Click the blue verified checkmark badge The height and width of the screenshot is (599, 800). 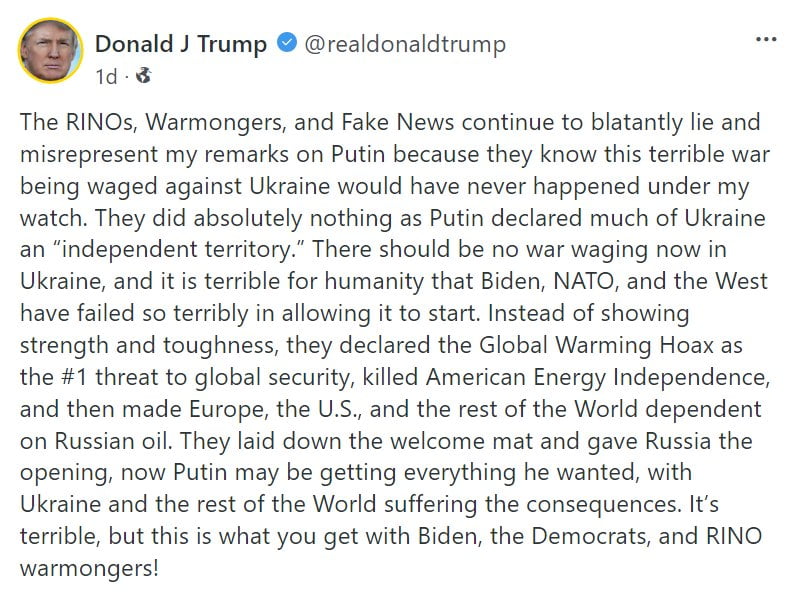[x=286, y=44]
